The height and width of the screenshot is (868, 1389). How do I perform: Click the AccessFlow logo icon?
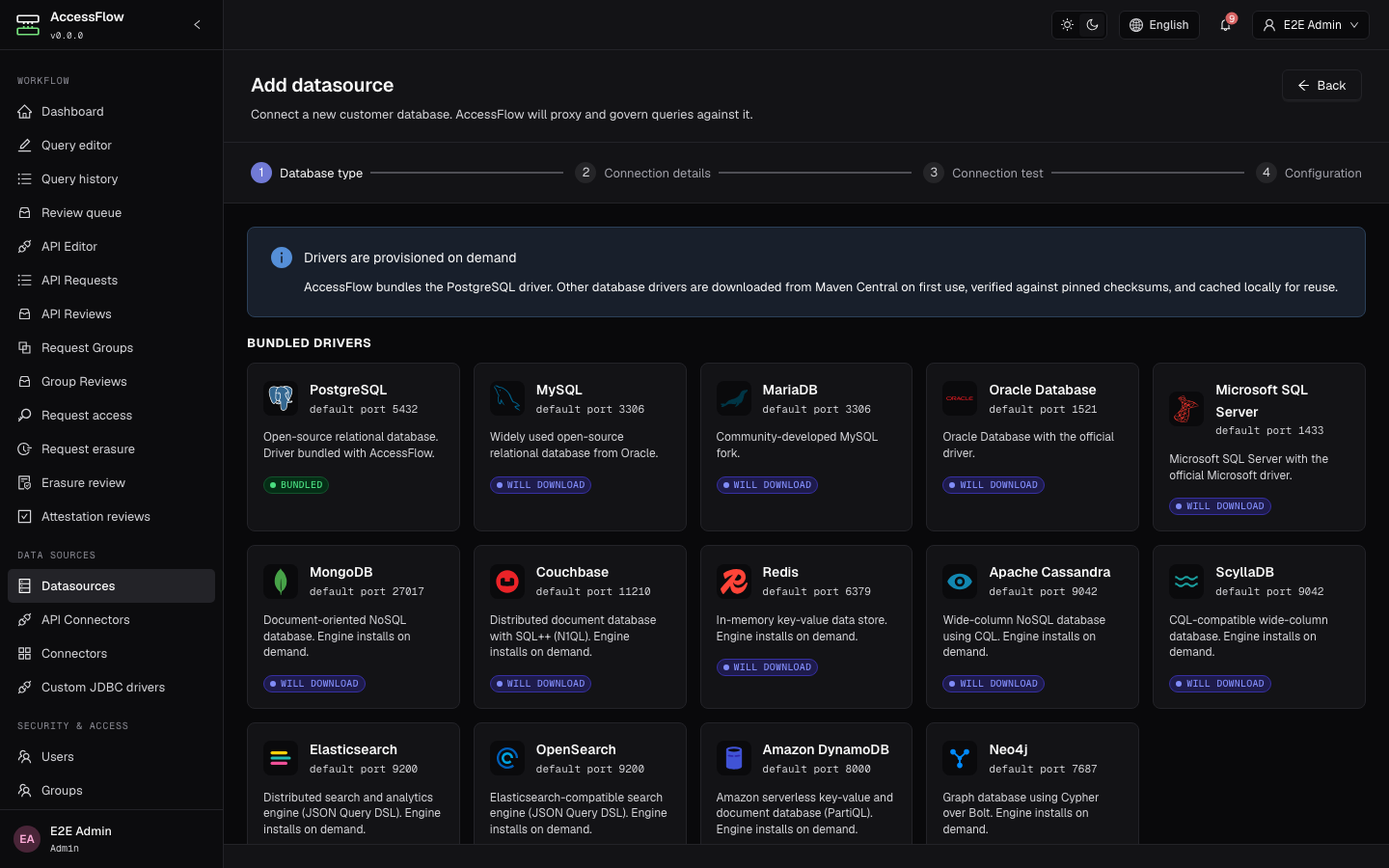coord(28,25)
